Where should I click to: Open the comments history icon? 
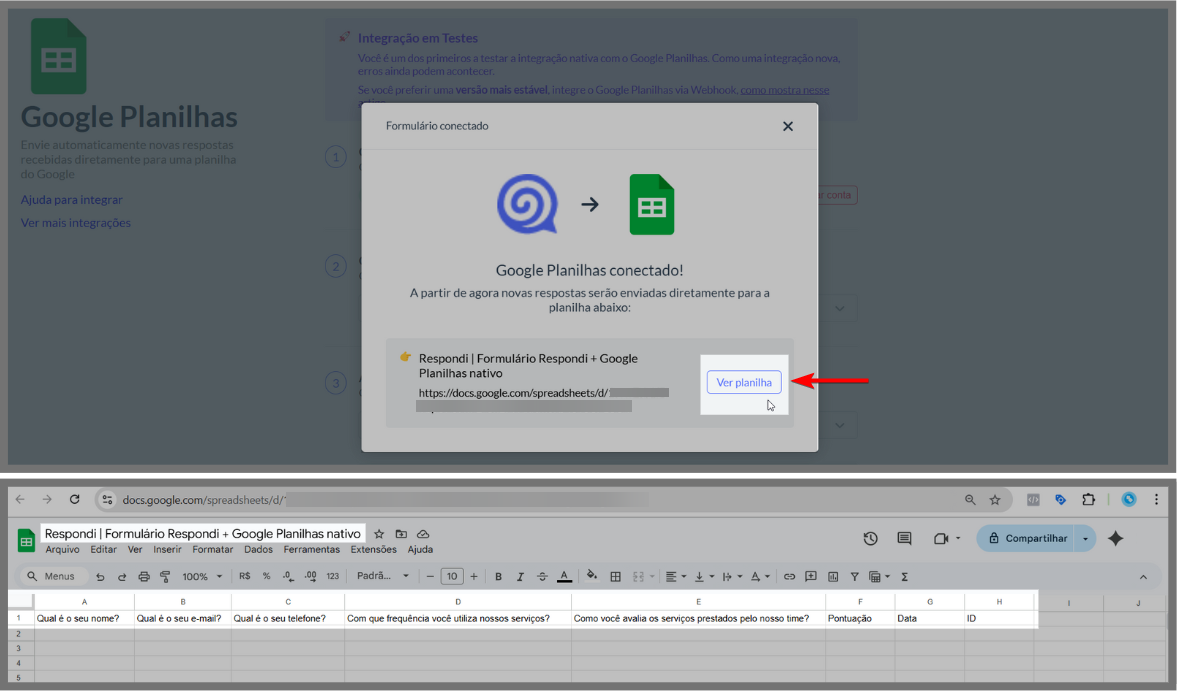(x=905, y=538)
